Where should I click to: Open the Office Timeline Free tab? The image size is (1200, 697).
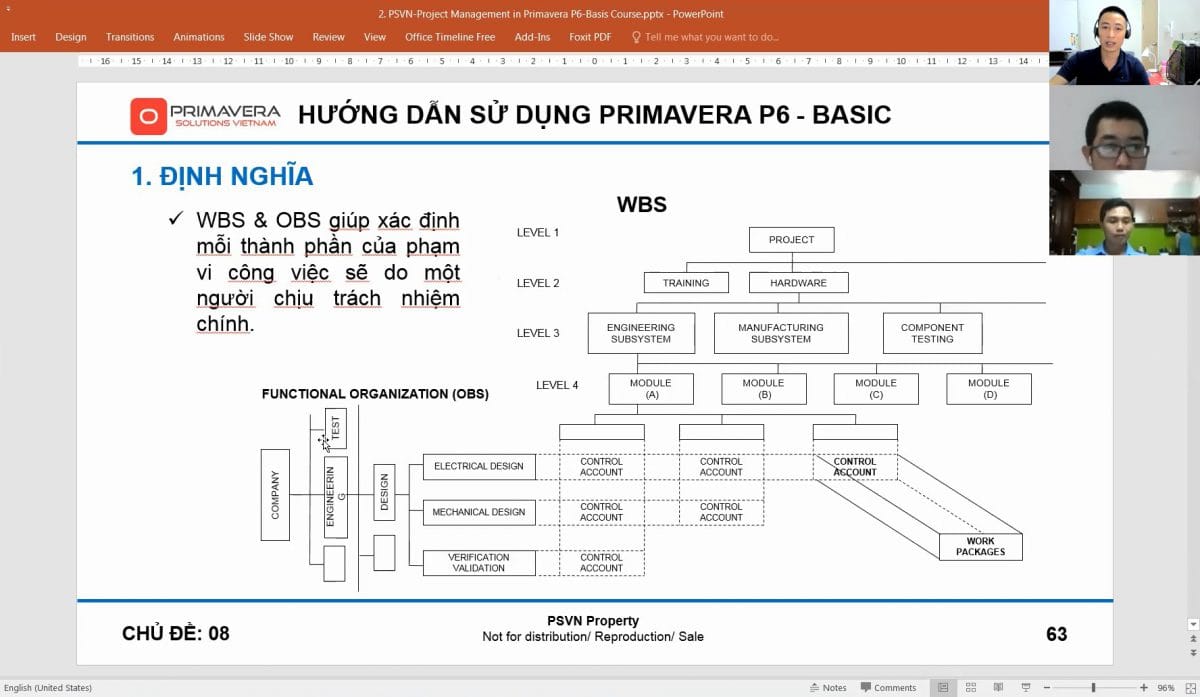pyautogui.click(x=450, y=37)
